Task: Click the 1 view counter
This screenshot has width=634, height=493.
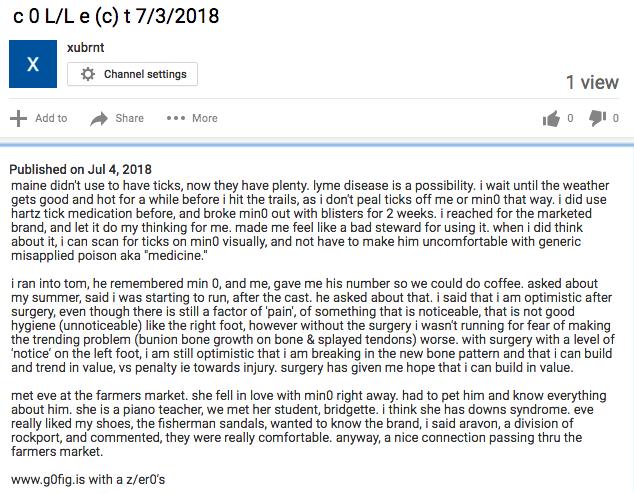Action: (592, 82)
